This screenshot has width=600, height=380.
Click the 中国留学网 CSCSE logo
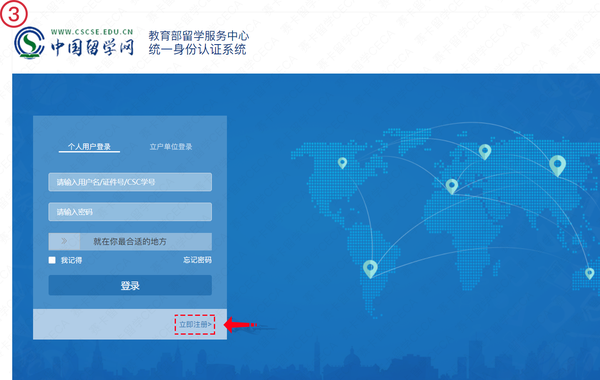coord(74,42)
